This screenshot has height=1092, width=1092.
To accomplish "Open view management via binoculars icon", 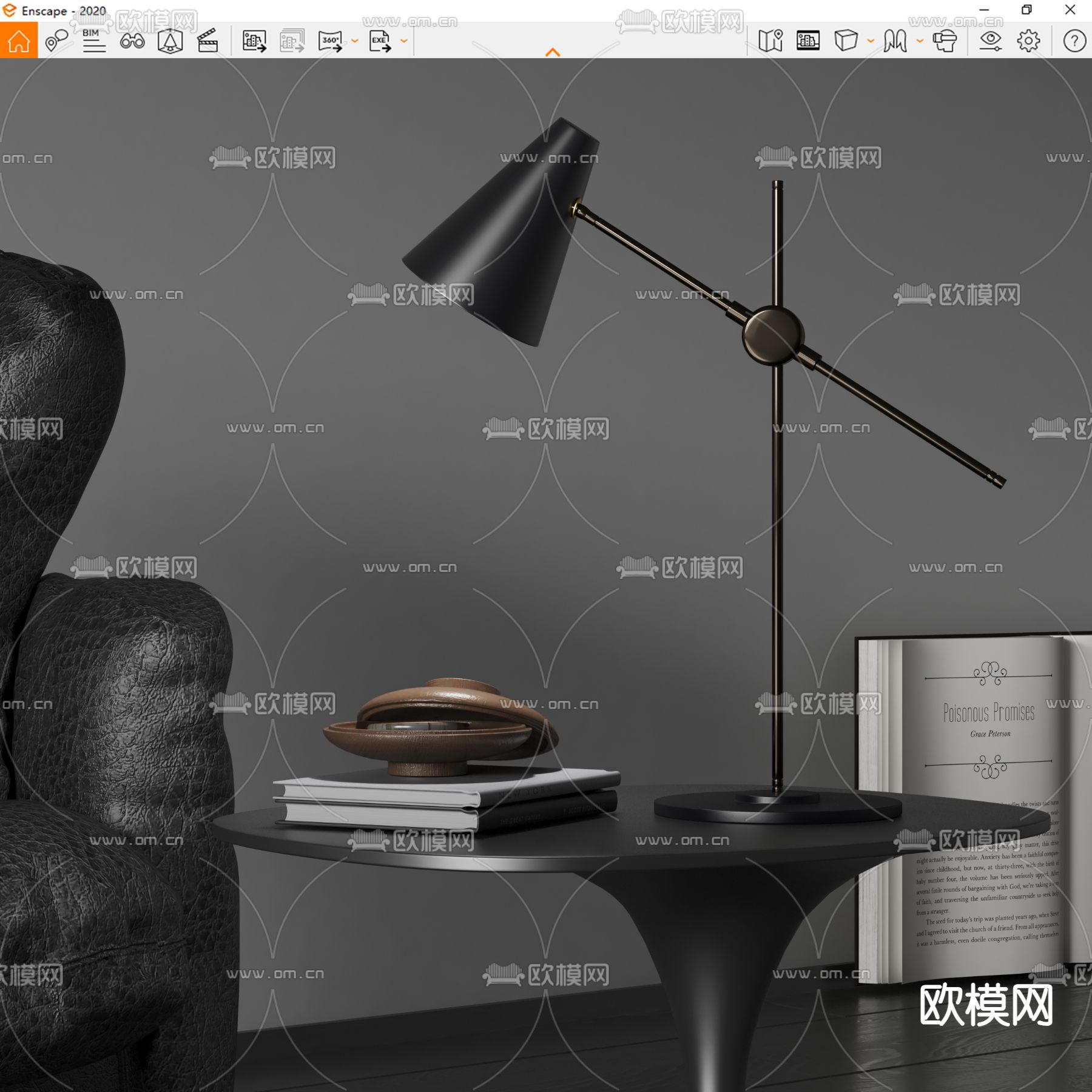I will (x=132, y=41).
